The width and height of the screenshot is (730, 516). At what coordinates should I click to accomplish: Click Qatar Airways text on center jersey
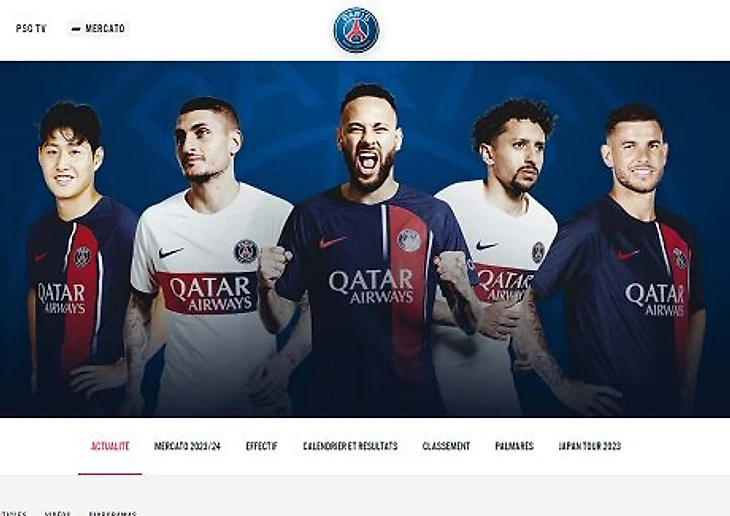click(x=371, y=286)
